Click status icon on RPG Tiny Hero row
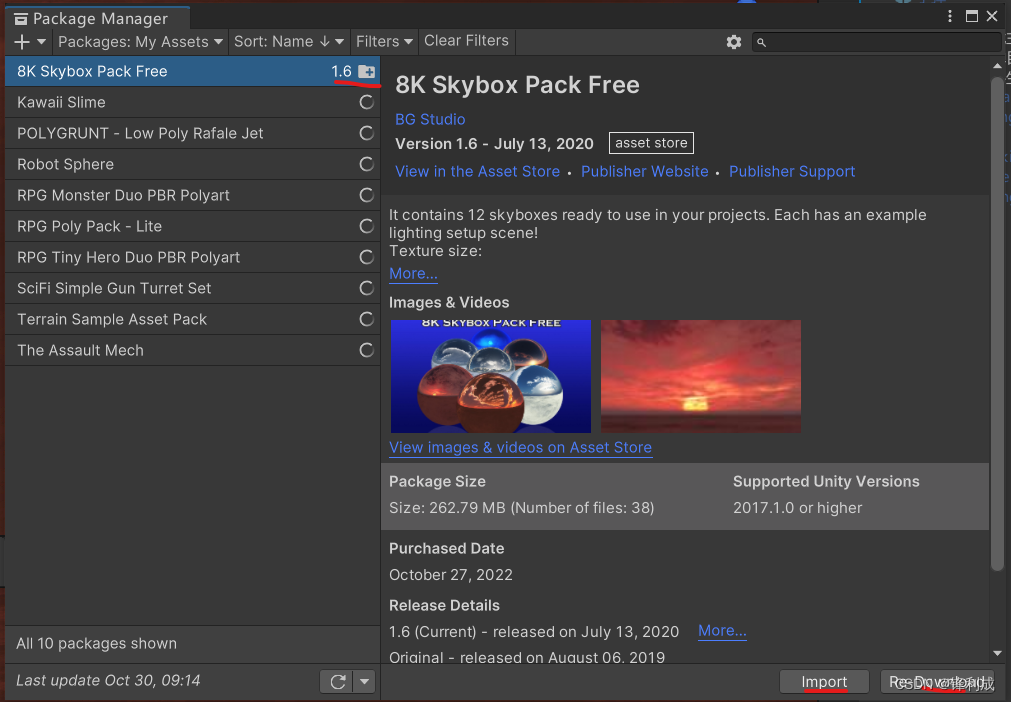This screenshot has height=702, width=1011. (x=366, y=257)
